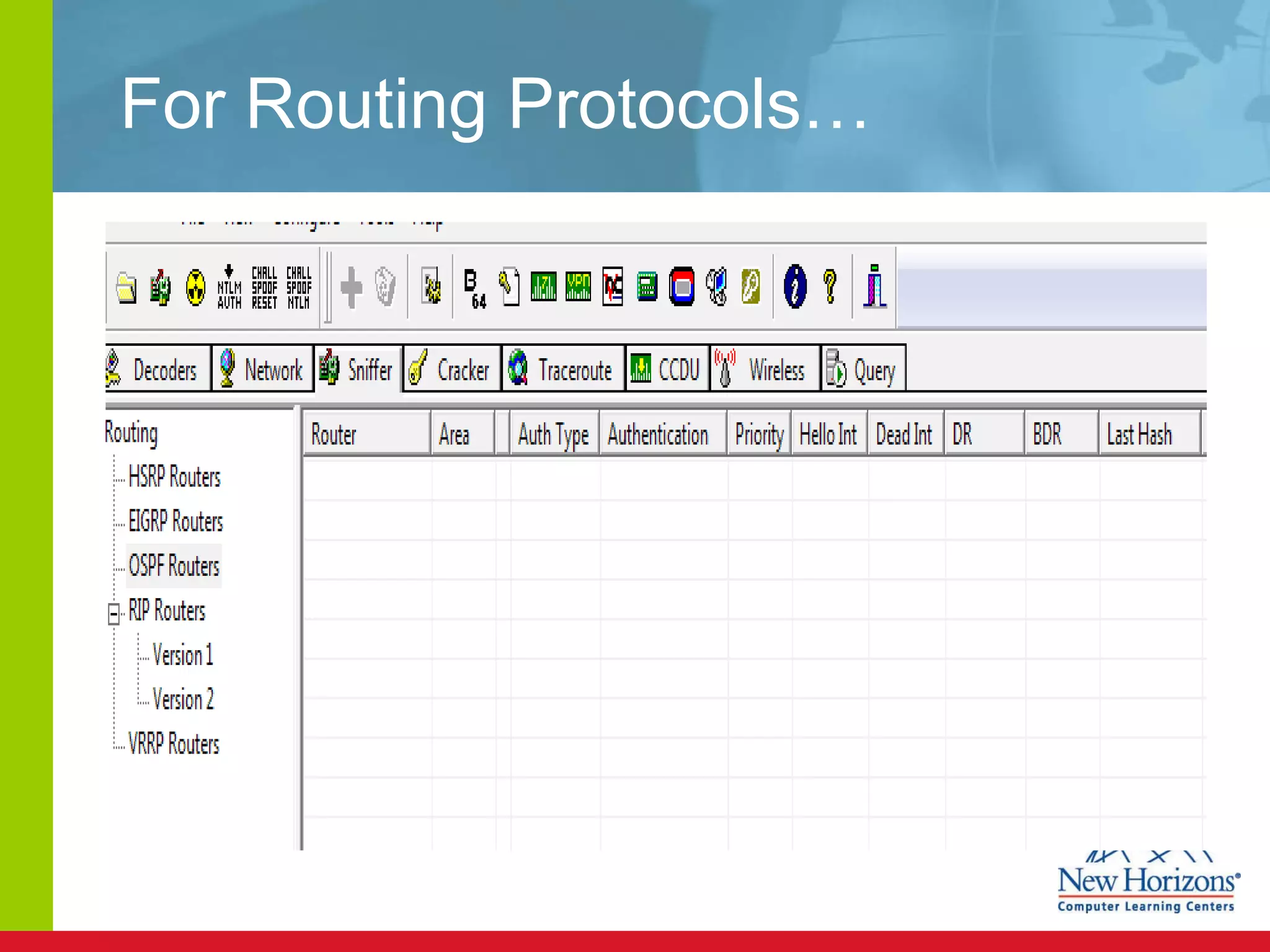Click the open folder toolbar icon
Viewport: 1270px width, 952px height.
(127, 288)
